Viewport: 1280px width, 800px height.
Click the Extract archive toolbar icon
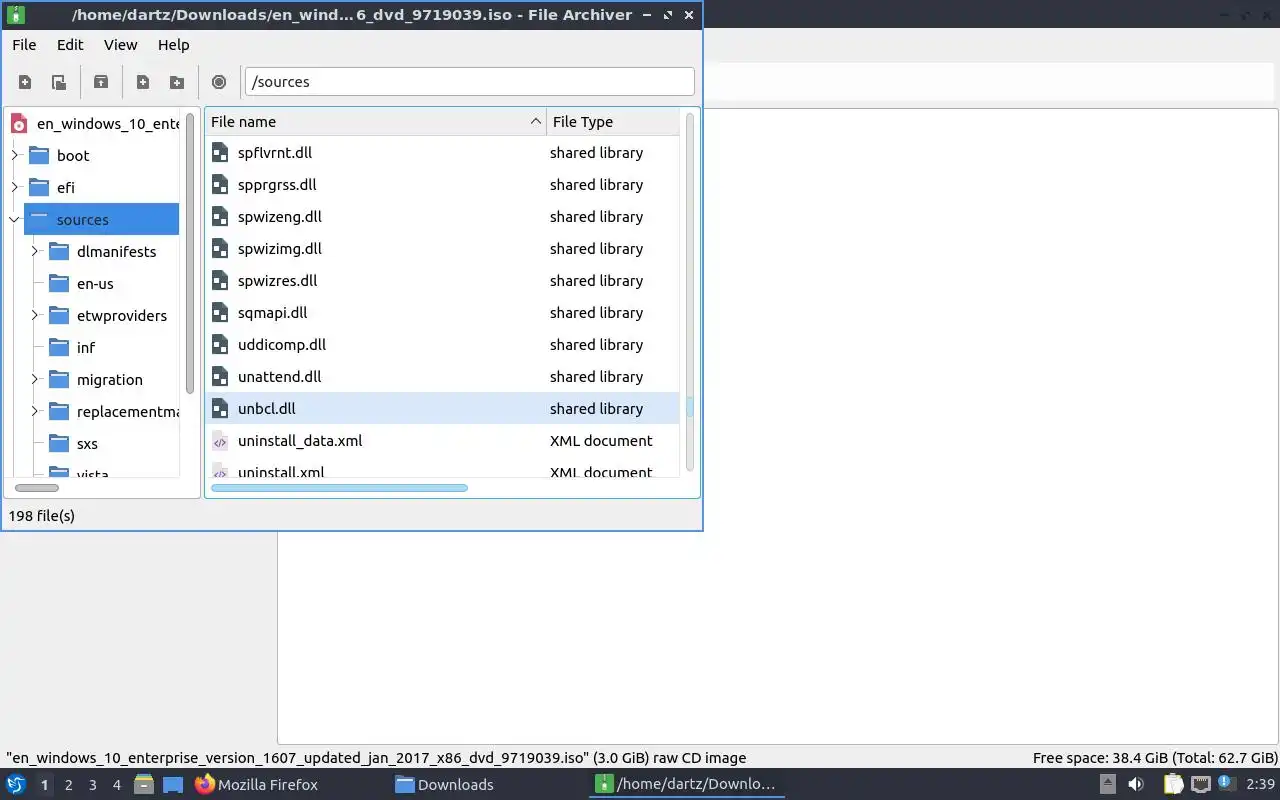coord(101,82)
